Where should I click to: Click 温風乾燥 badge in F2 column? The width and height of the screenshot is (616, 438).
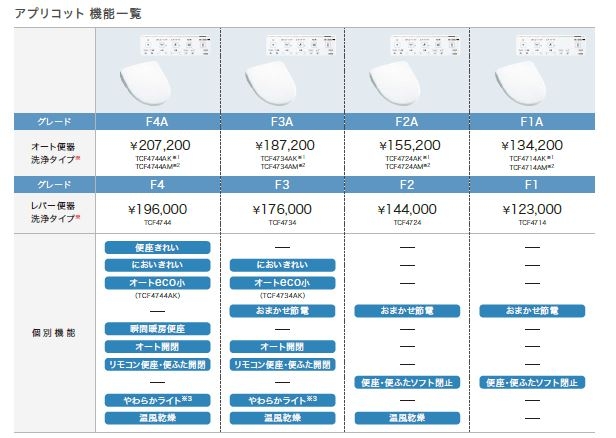pyautogui.click(x=407, y=417)
